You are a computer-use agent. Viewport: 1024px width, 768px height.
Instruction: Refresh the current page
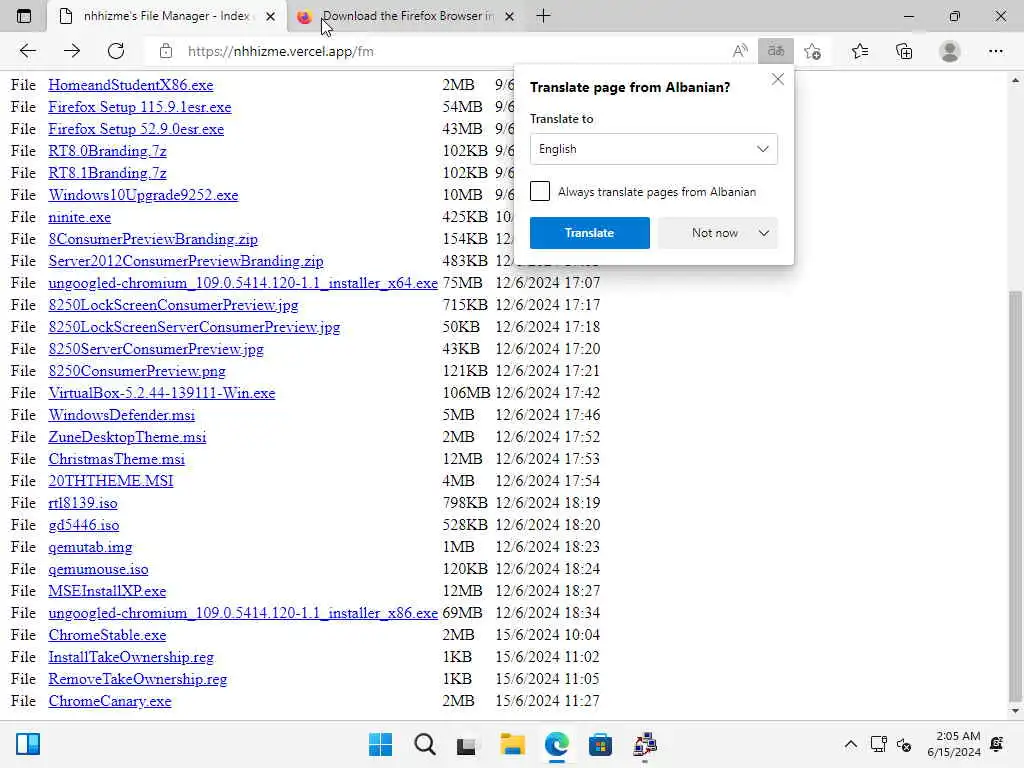coord(116,51)
